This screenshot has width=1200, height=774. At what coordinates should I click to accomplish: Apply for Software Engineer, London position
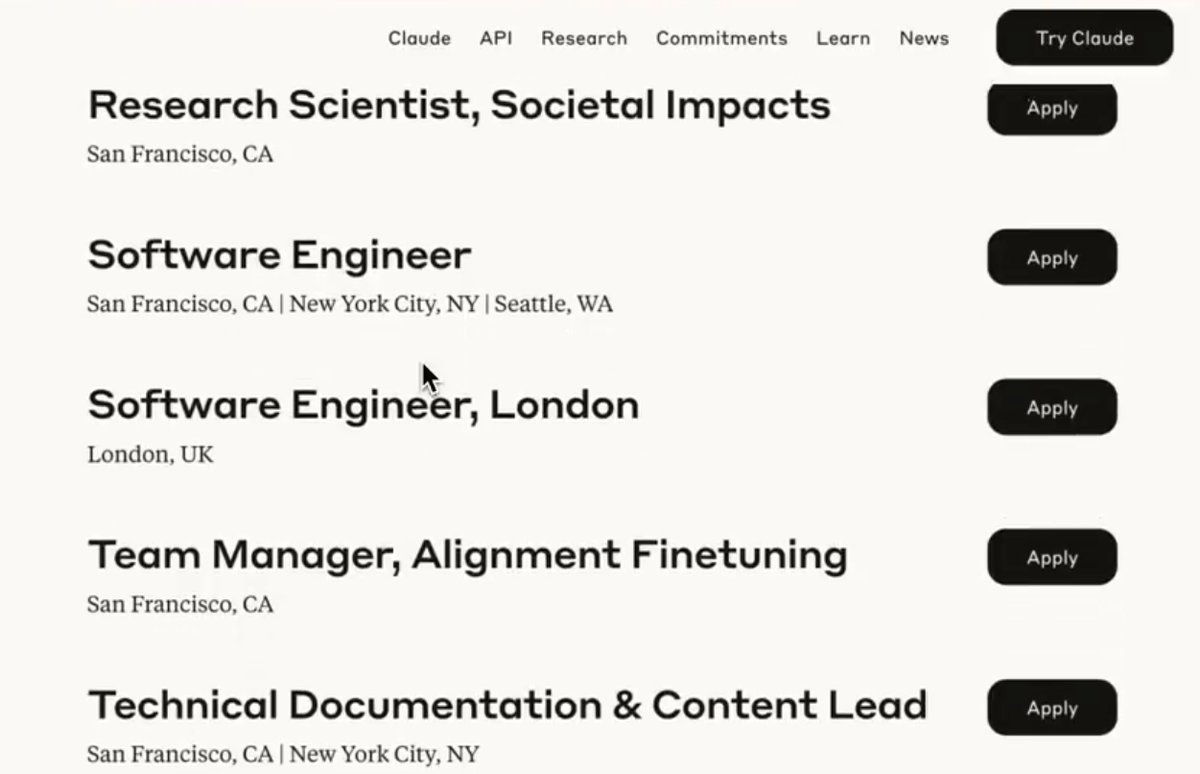tap(1052, 408)
